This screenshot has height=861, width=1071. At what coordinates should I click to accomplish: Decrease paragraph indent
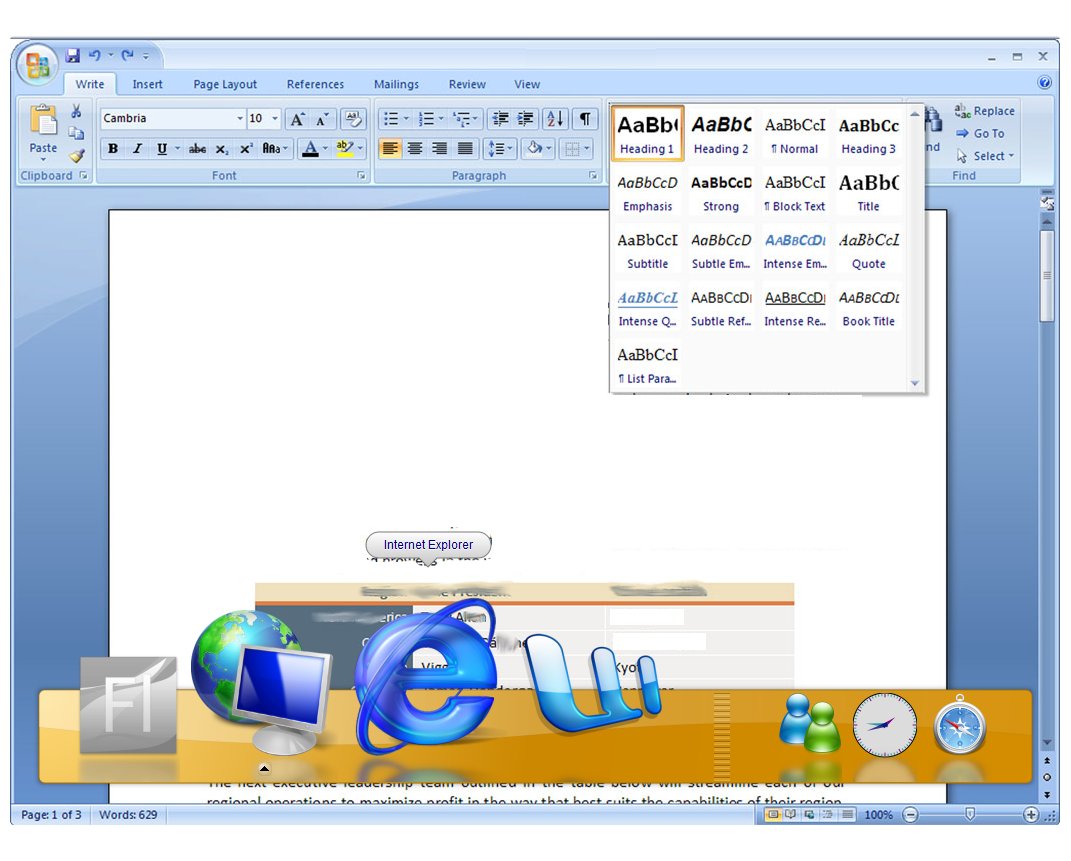501,119
